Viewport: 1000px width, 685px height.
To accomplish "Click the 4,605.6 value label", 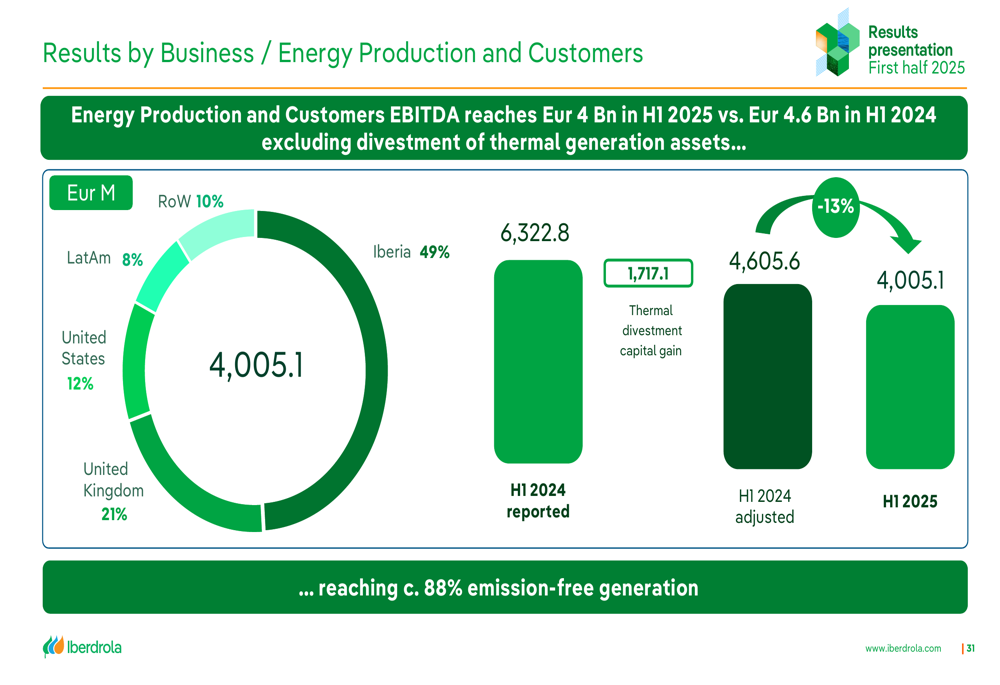I will 764,261.
